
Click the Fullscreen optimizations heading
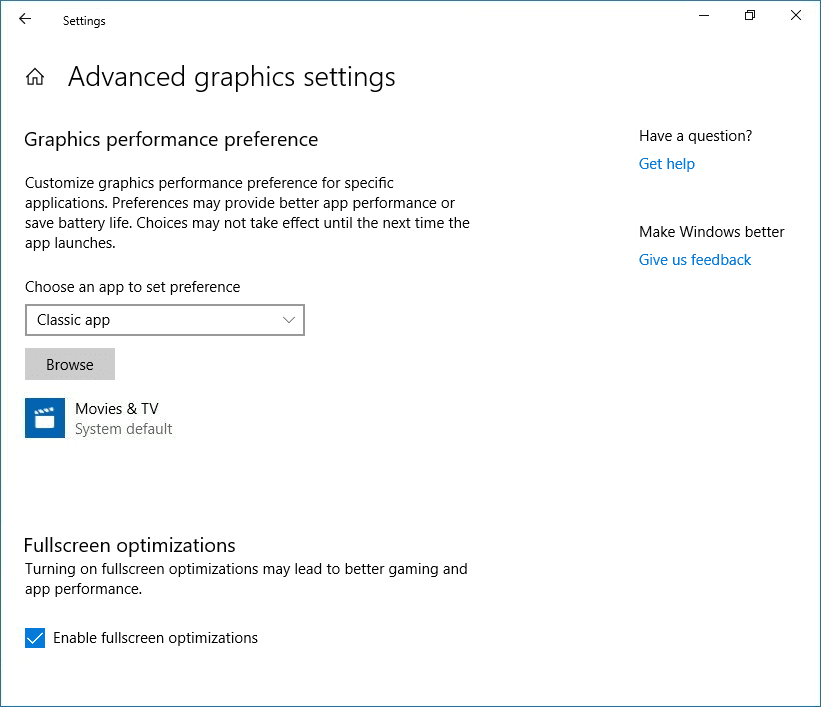[x=130, y=545]
